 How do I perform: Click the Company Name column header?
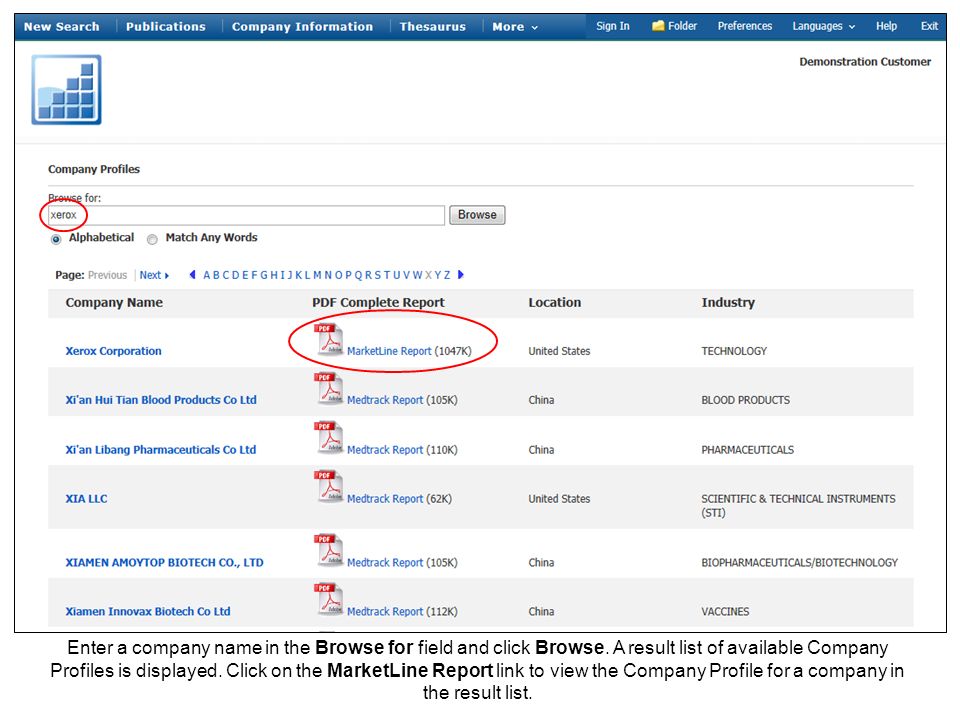114,302
